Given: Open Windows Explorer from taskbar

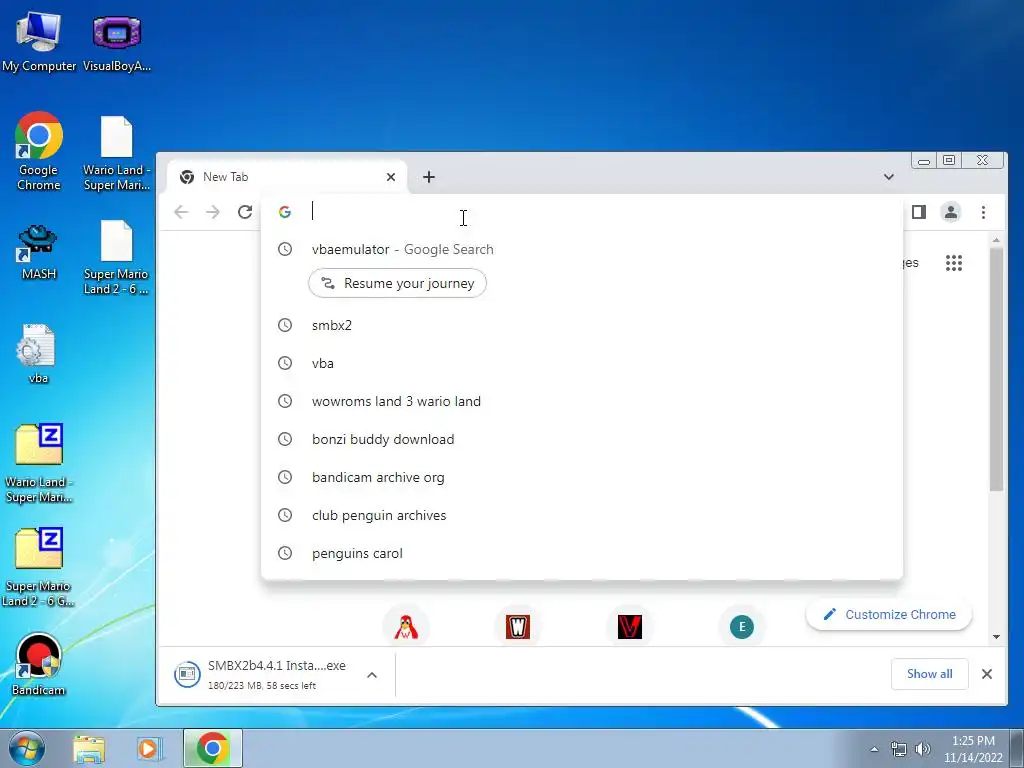Looking at the screenshot, I should 89,748.
